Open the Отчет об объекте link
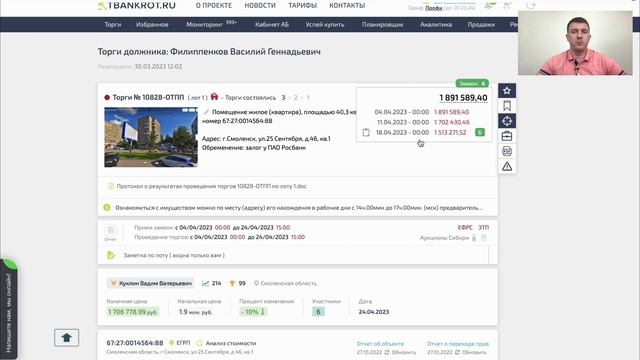This screenshot has width=640, height=360. tap(380, 344)
